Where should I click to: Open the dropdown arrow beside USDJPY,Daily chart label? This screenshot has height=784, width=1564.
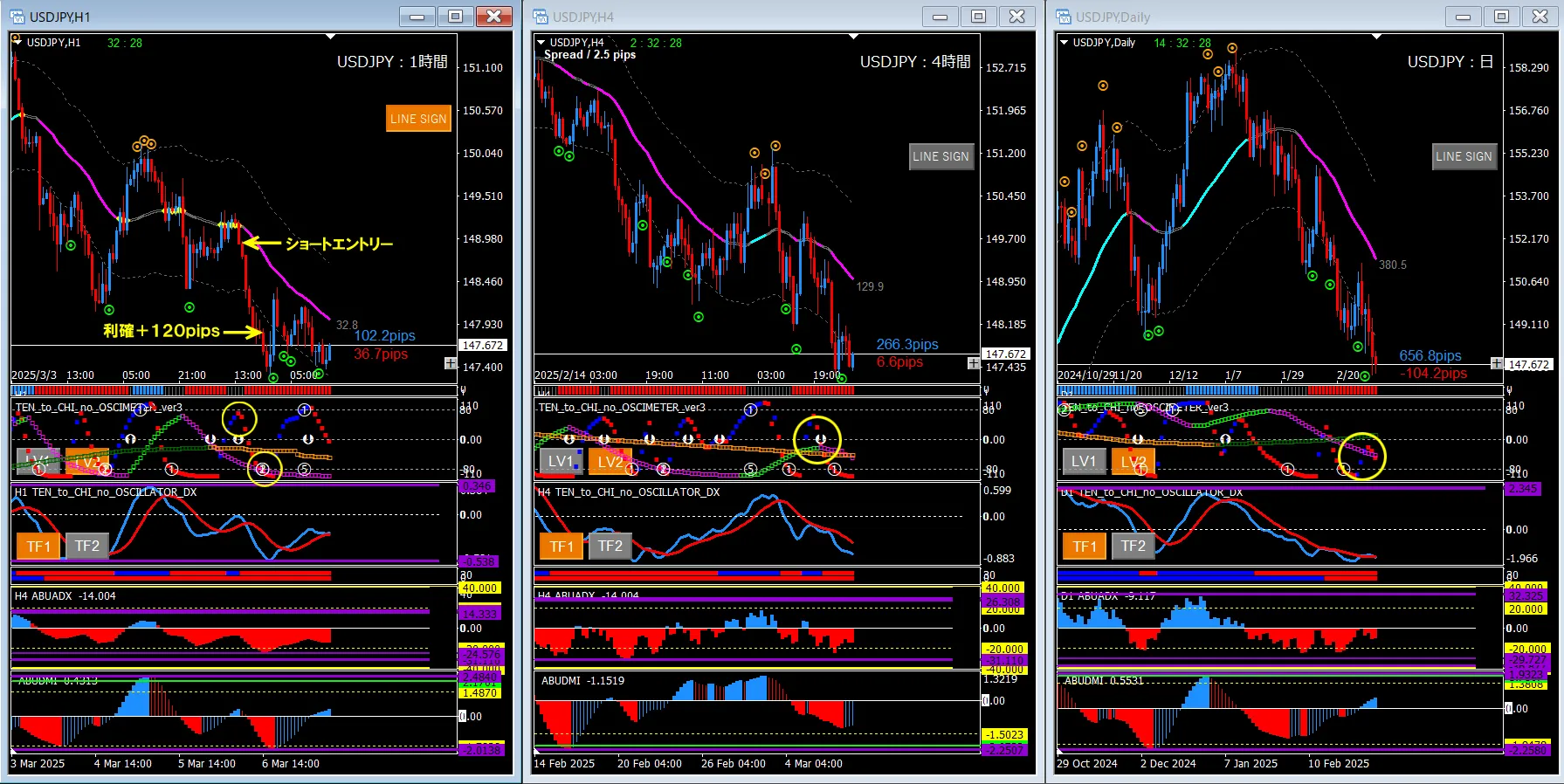(x=1064, y=42)
